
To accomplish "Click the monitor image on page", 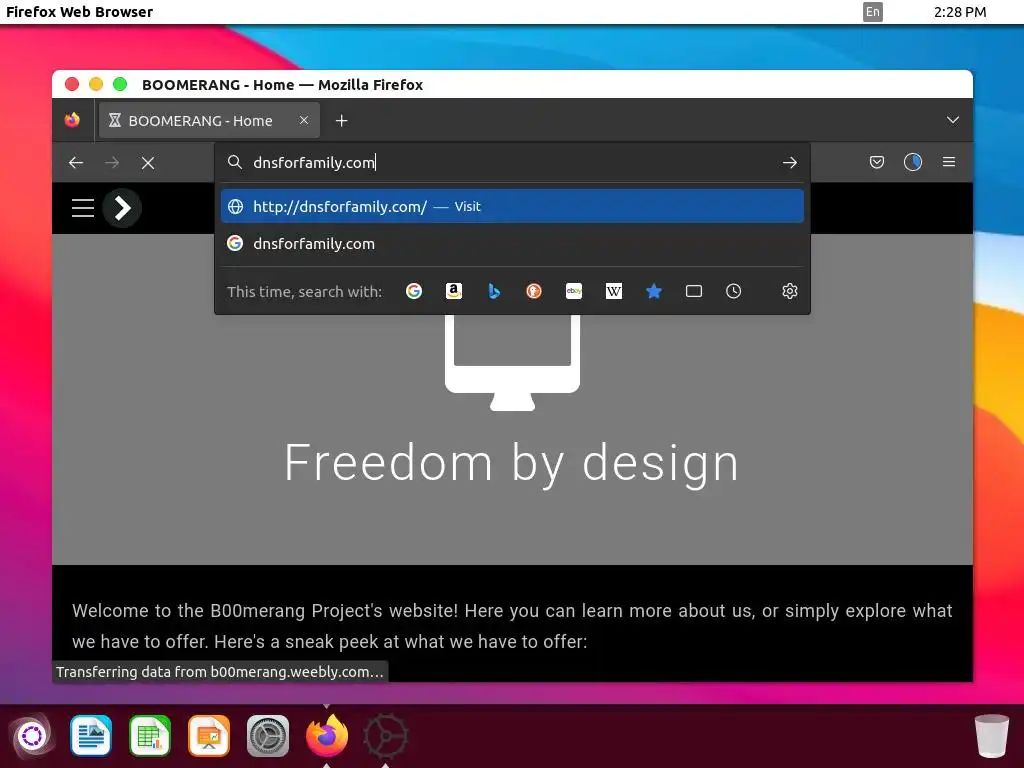I will point(513,362).
